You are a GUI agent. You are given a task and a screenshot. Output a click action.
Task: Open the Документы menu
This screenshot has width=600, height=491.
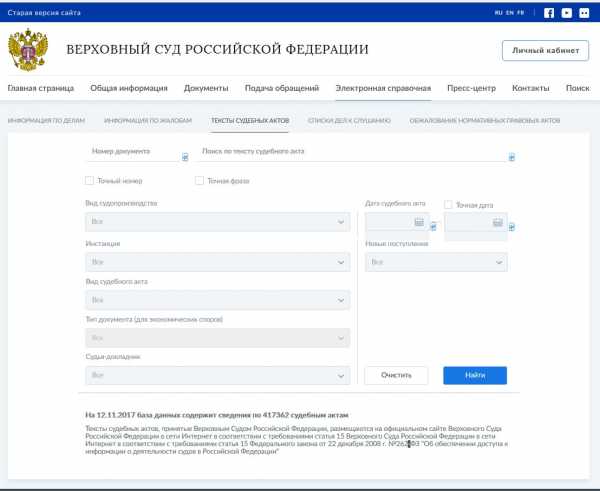point(206,88)
